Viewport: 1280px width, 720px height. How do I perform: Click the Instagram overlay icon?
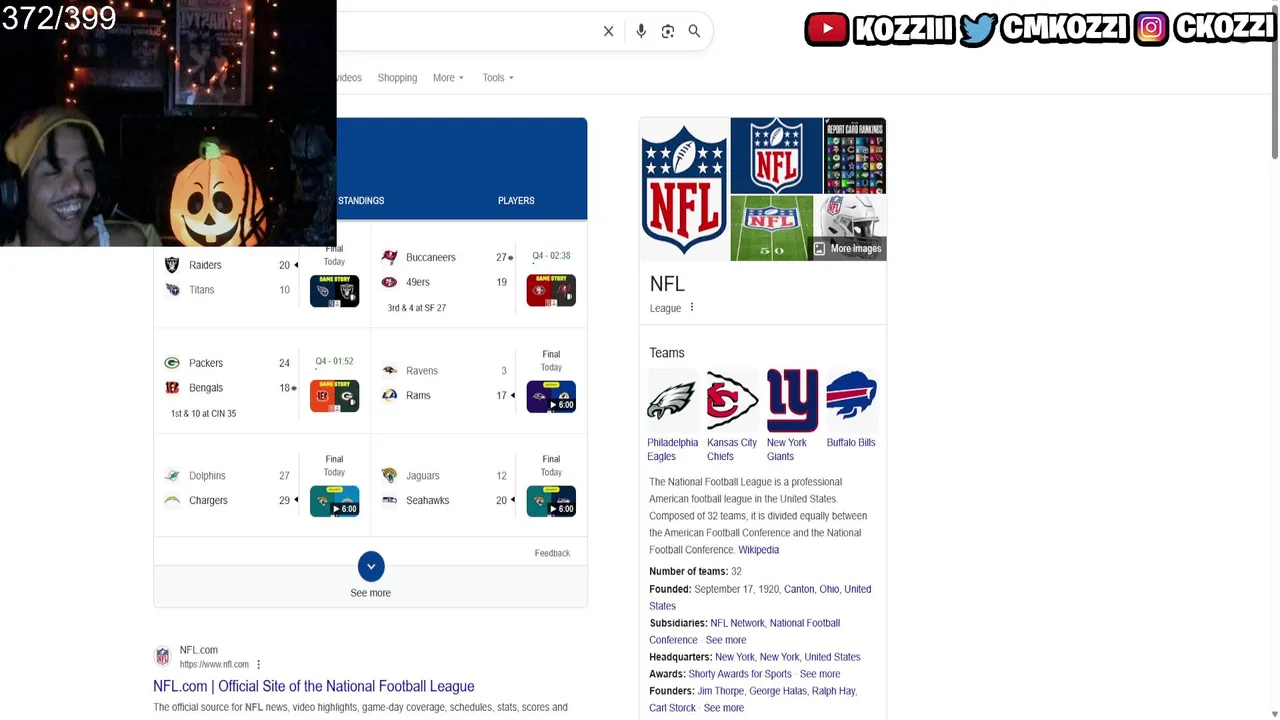1151,29
